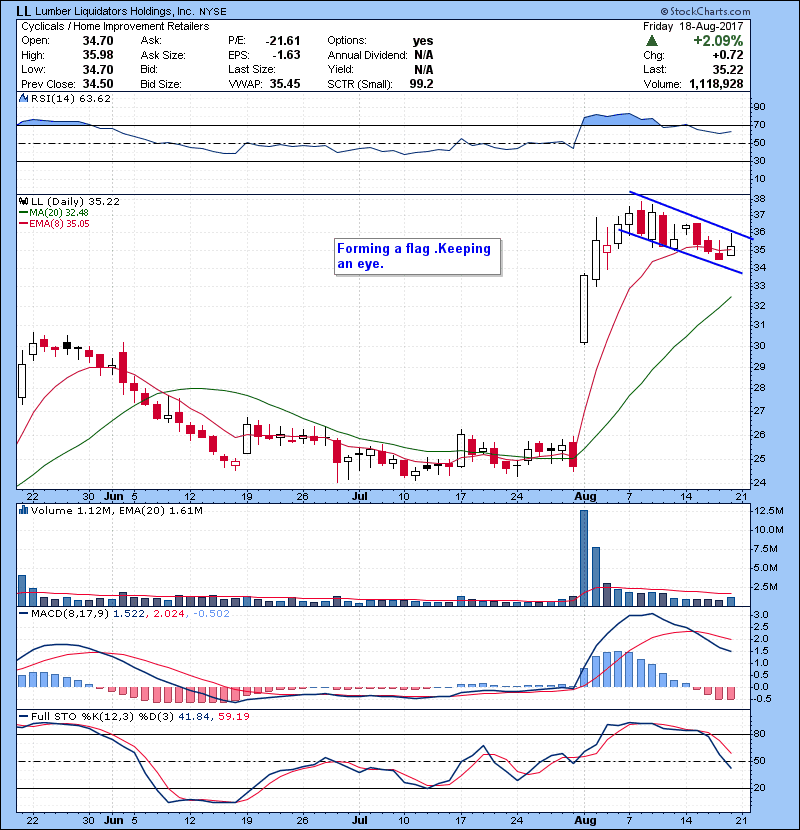
Task: Click the RSI(14) 63.62 indicator label
Action: click(x=71, y=98)
